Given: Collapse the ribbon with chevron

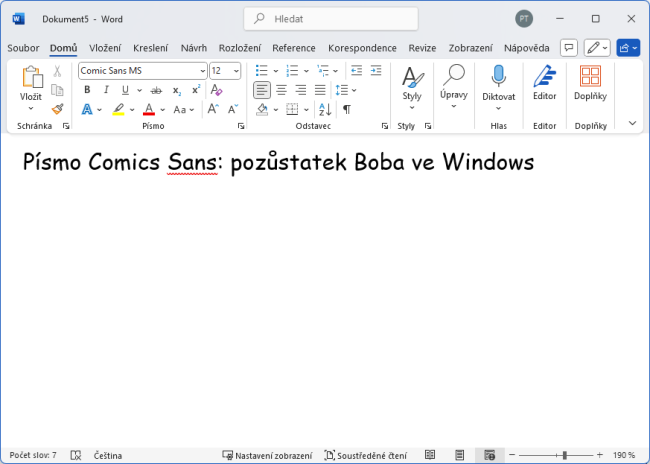Looking at the screenshot, I should pos(632,123).
